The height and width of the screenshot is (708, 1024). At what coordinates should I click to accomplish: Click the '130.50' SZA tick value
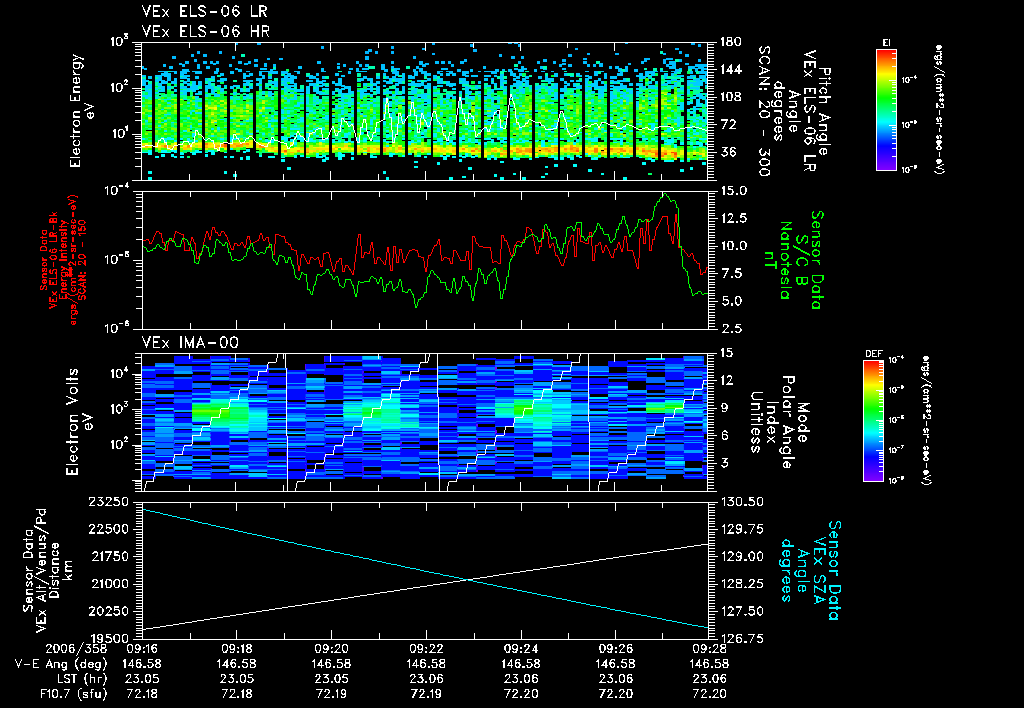point(743,502)
